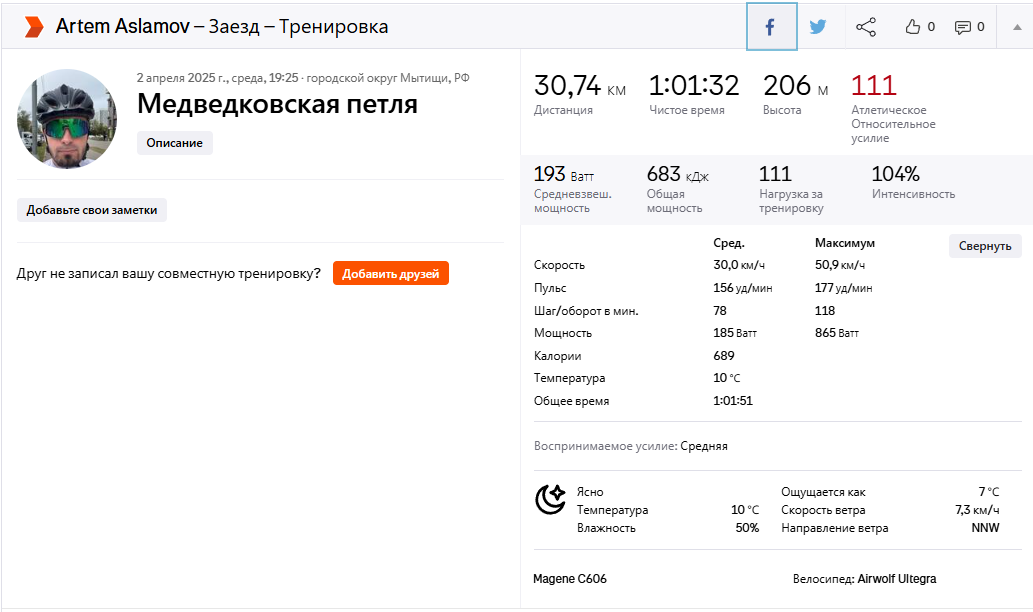Share workout on Facebook
Image resolution: width=1033 pixels, height=612 pixels.
(771, 27)
